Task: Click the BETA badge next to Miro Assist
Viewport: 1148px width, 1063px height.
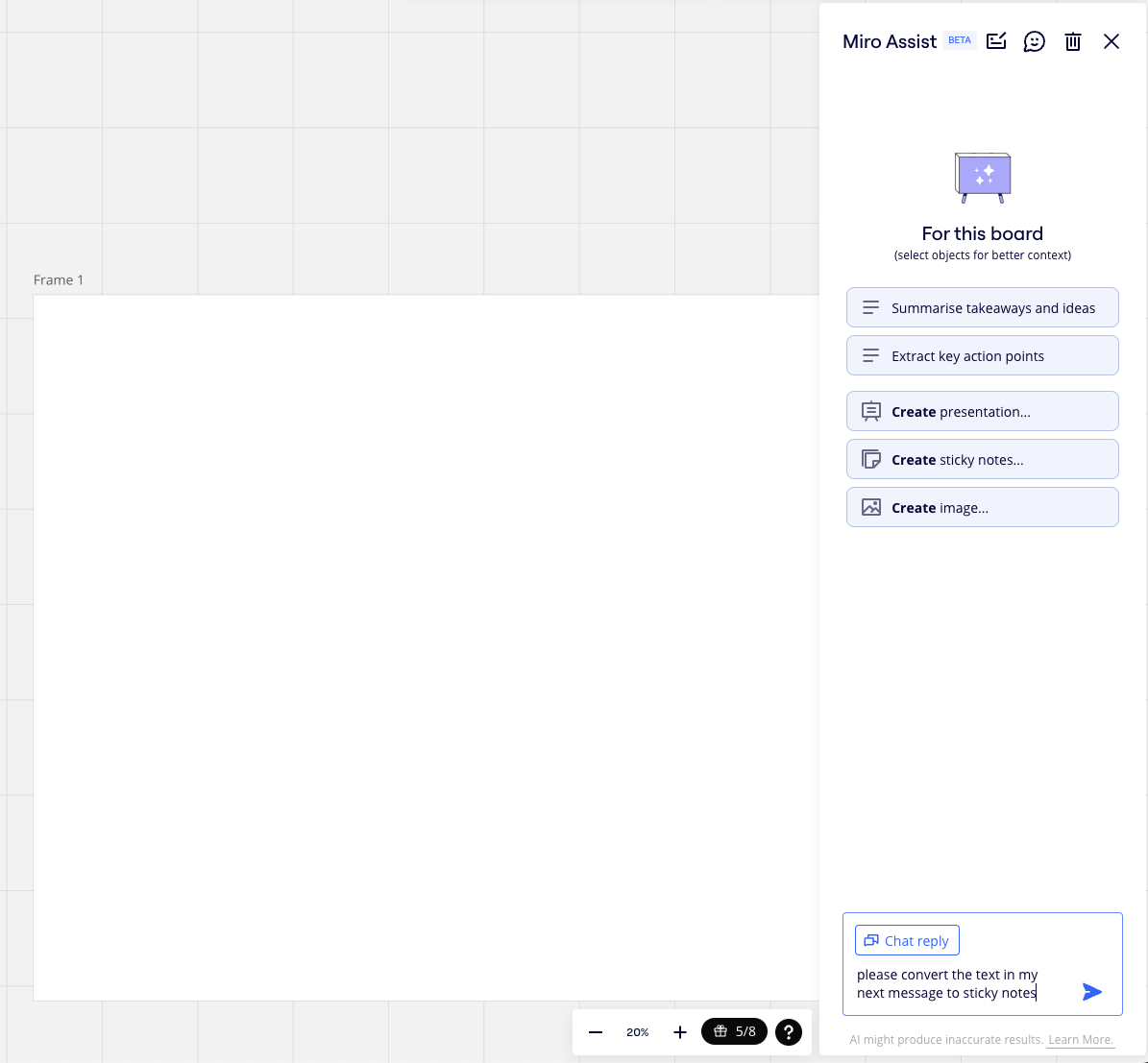Action: pos(959,39)
